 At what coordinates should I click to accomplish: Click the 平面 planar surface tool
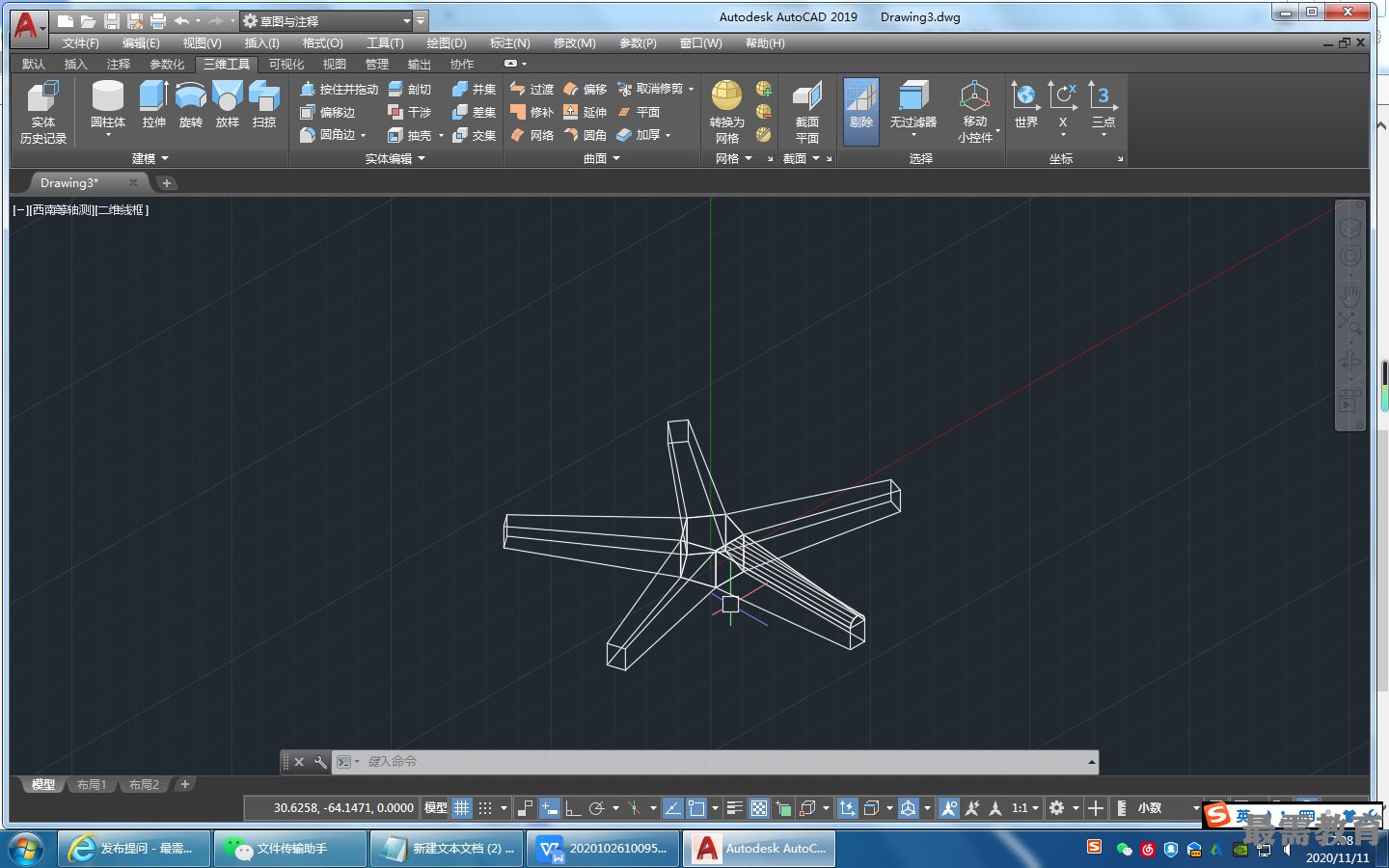[x=639, y=112]
